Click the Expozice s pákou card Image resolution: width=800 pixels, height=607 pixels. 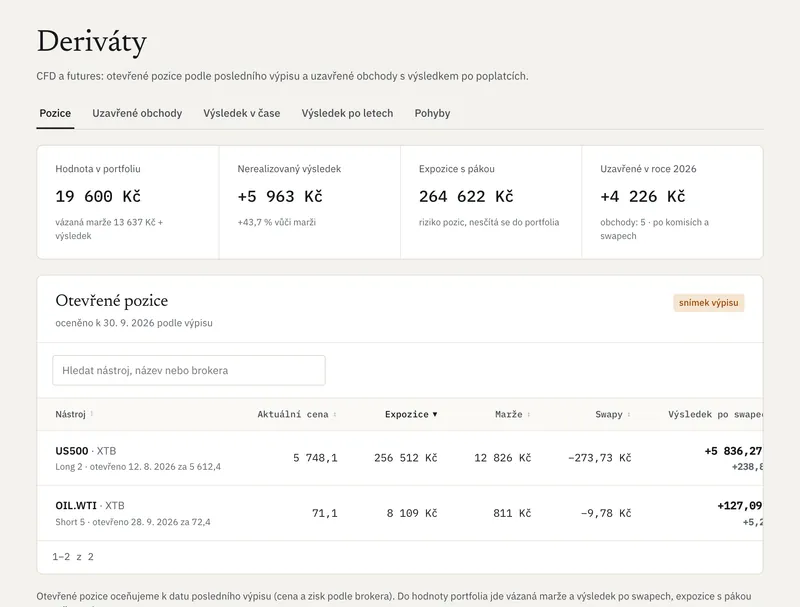491,202
